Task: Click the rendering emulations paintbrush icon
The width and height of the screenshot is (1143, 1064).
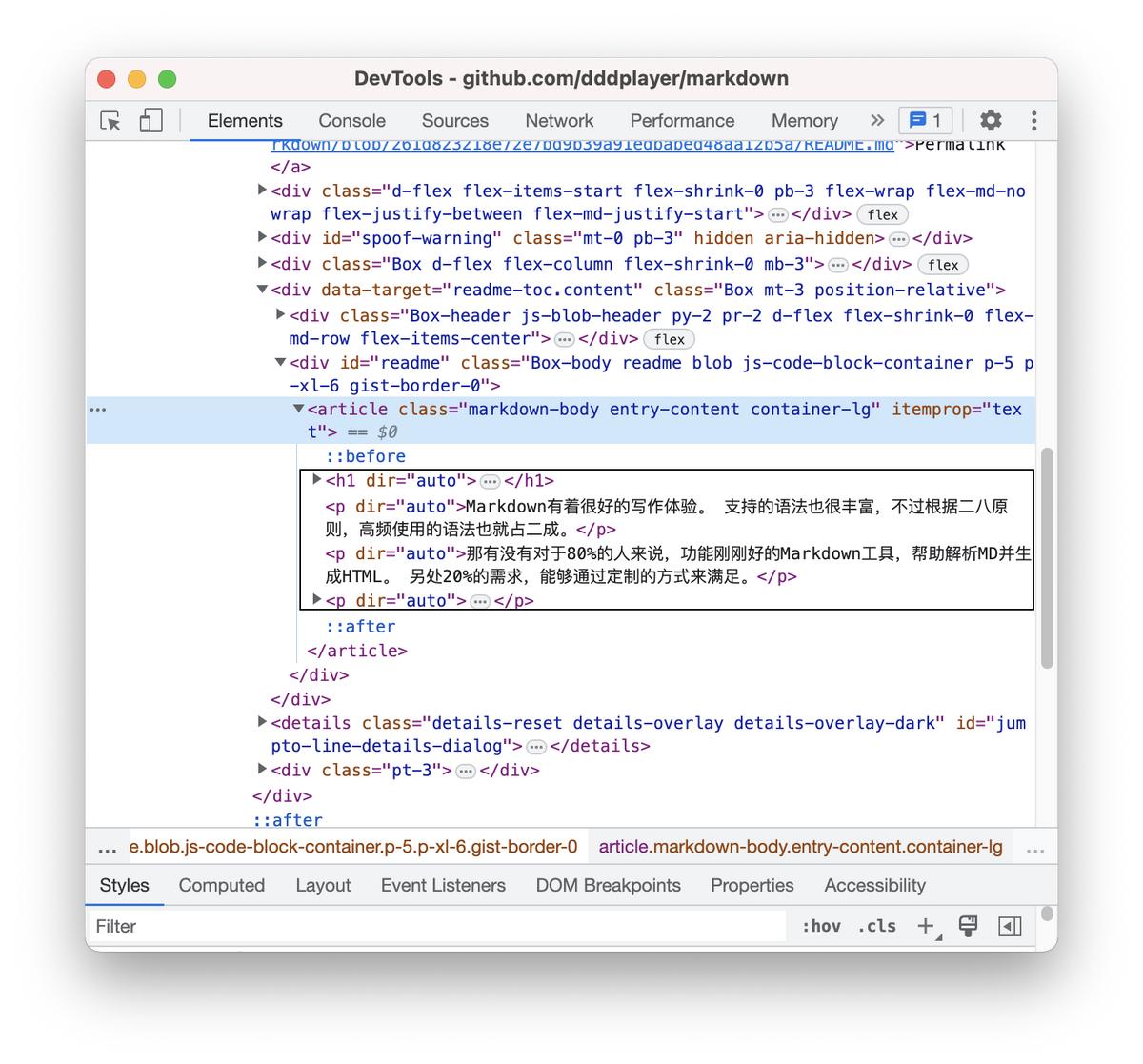Action: click(968, 925)
